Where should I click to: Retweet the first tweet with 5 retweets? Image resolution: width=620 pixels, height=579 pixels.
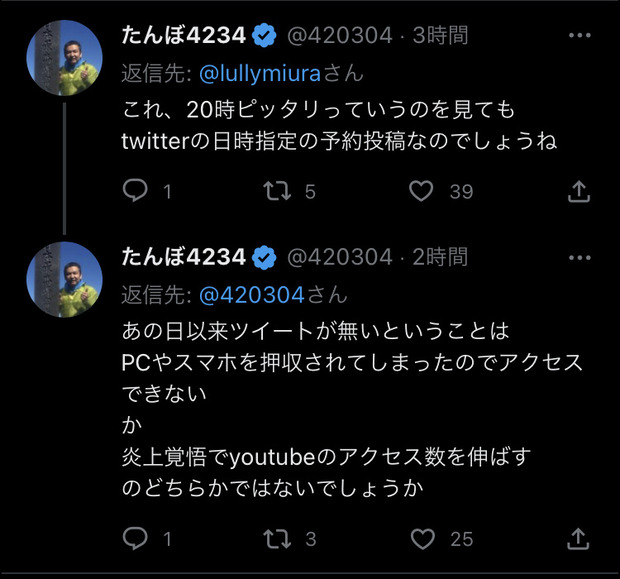click(x=275, y=191)
